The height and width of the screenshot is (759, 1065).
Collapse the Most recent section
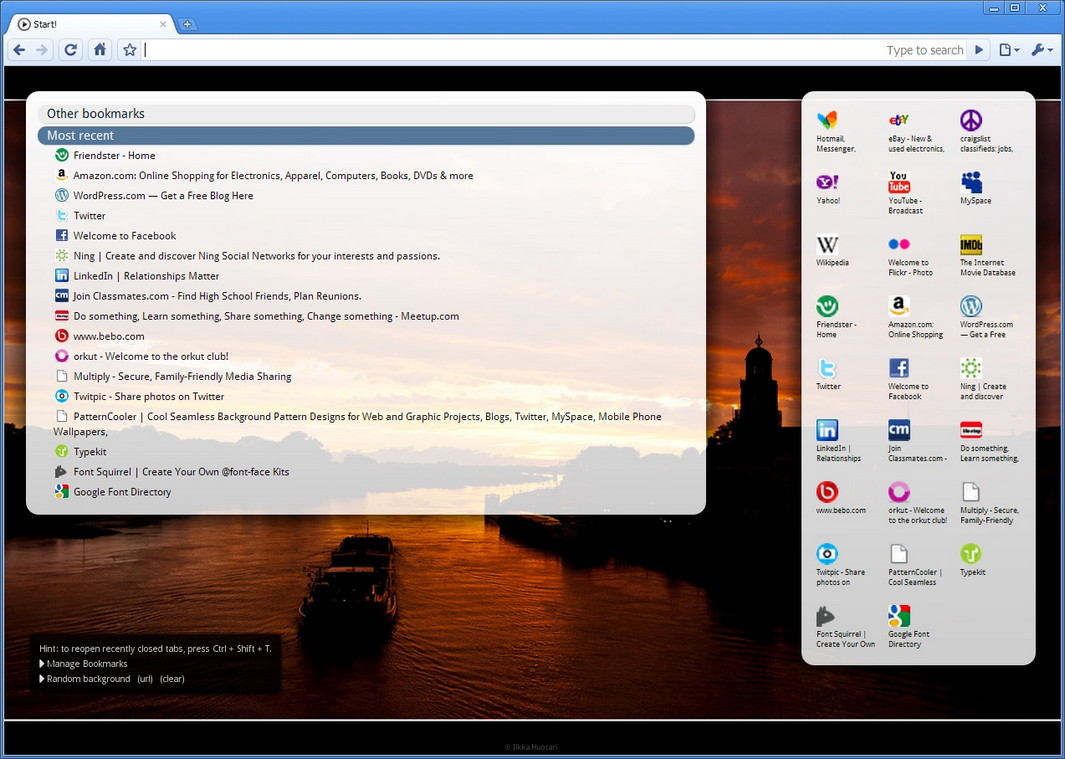(x=366, y=135)
